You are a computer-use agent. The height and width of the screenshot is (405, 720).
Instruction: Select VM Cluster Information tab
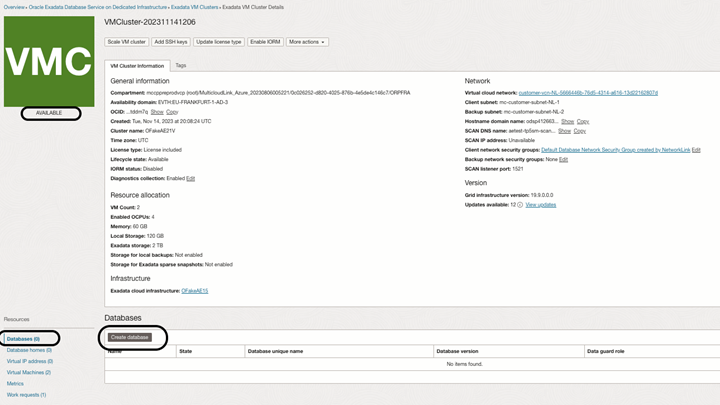[137, 66]
